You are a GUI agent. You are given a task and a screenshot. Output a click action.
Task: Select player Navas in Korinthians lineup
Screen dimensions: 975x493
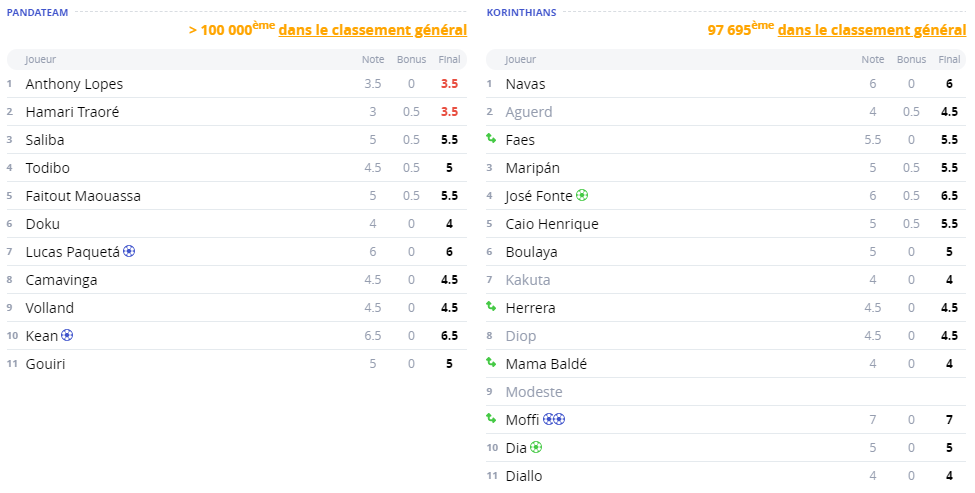[x=525, y=84]
